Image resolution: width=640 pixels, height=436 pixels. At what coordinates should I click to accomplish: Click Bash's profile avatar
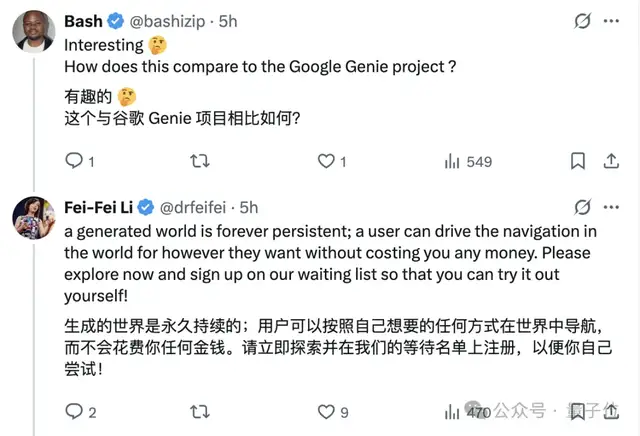[x=33, y=31]
